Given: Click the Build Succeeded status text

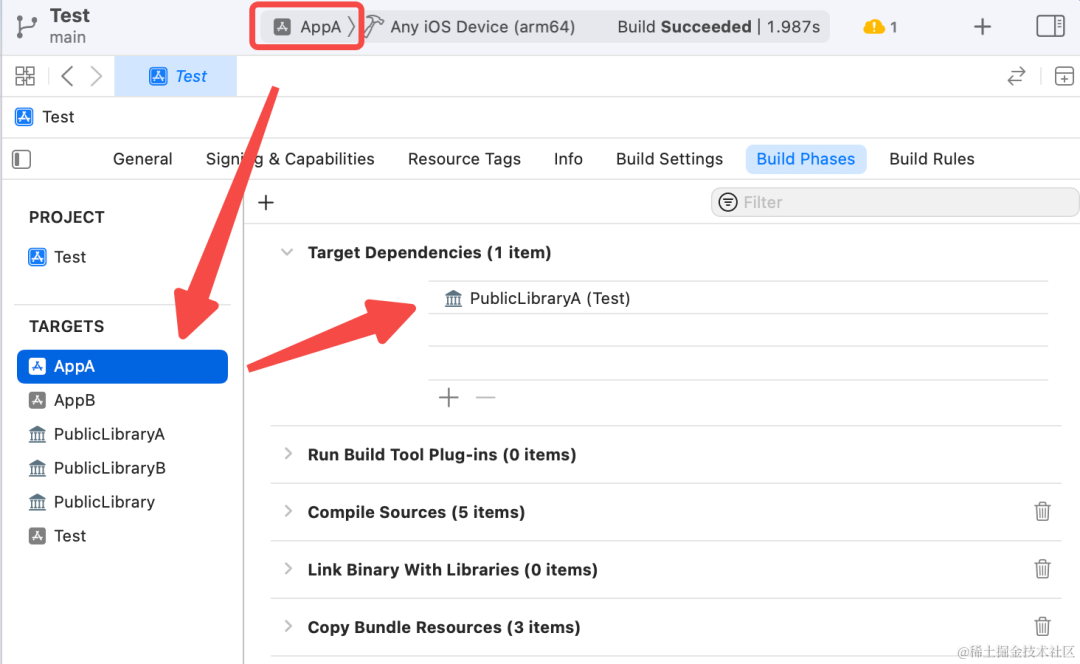Looking at the screenshot, I should [684, 27].
